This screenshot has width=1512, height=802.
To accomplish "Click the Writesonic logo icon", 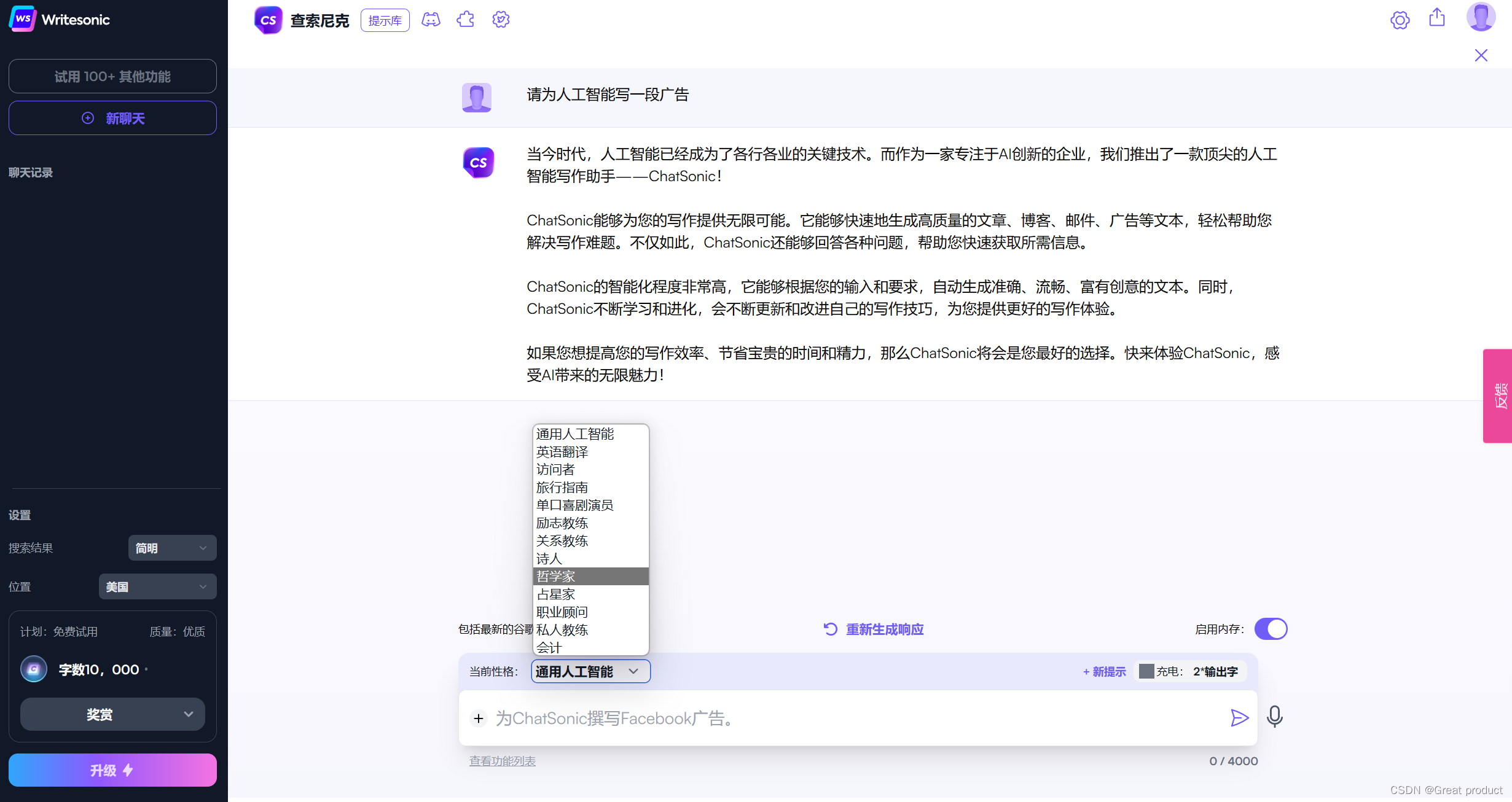I will point(23,19).
